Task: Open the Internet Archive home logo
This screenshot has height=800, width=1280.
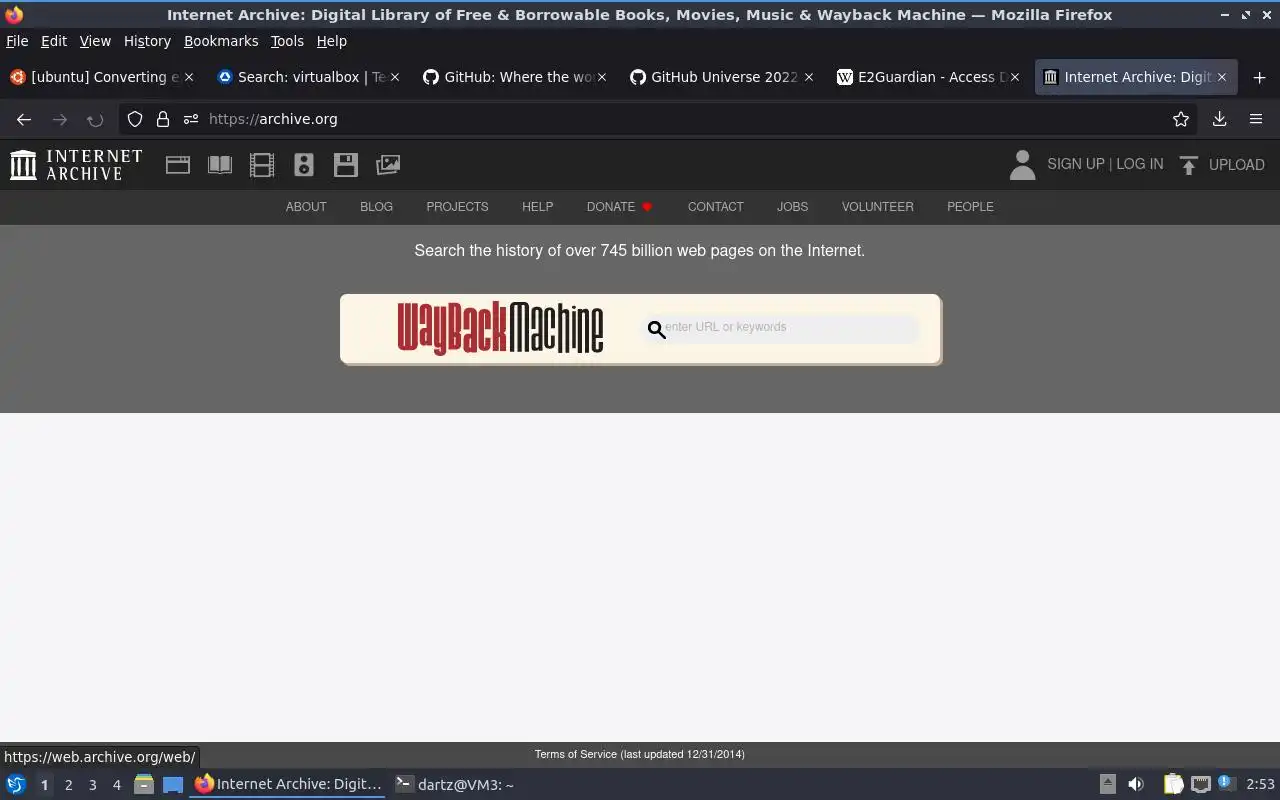Action: click(x=76, y=165)
